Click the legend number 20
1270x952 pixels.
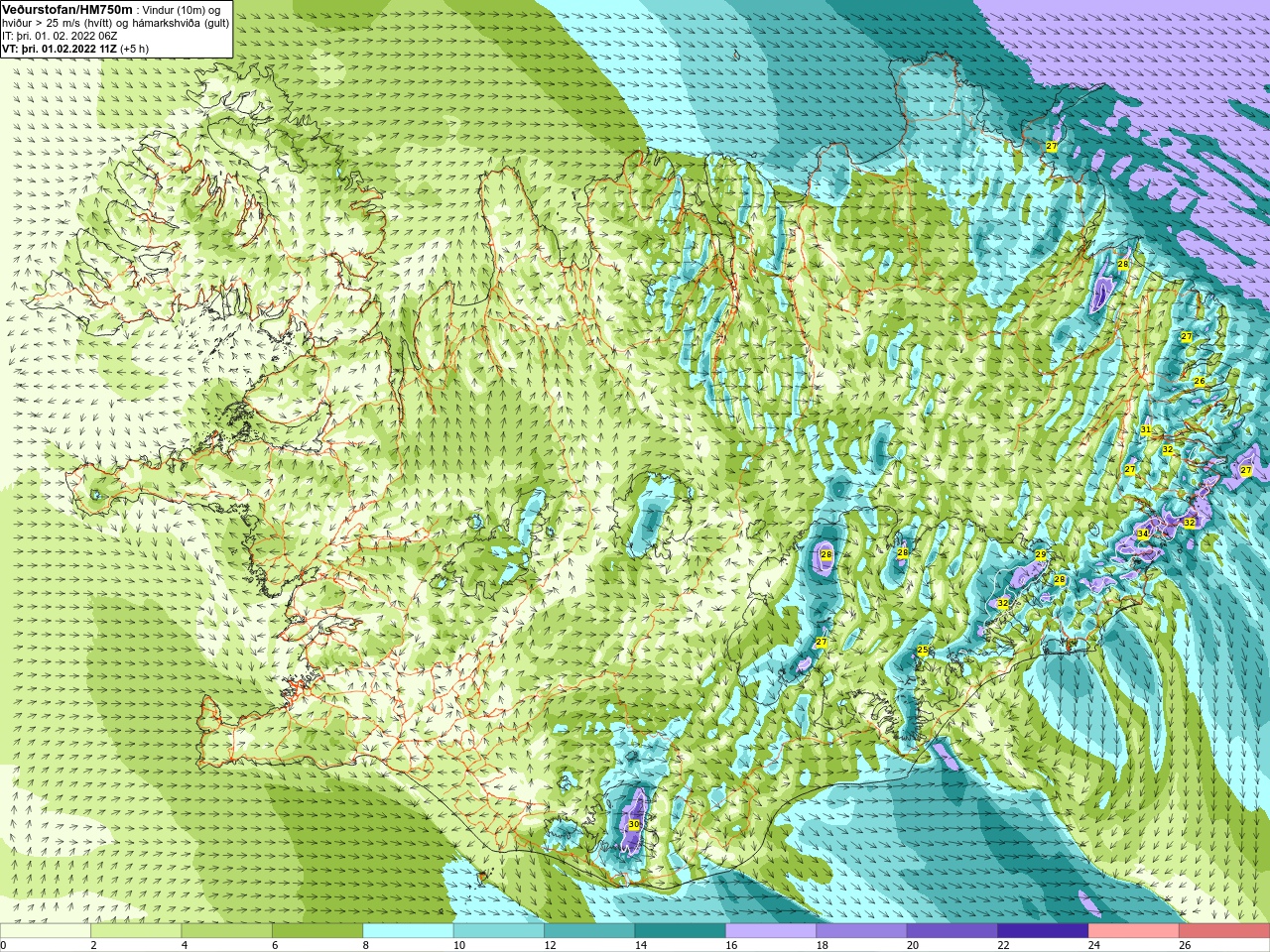click(x=913, y=945)
